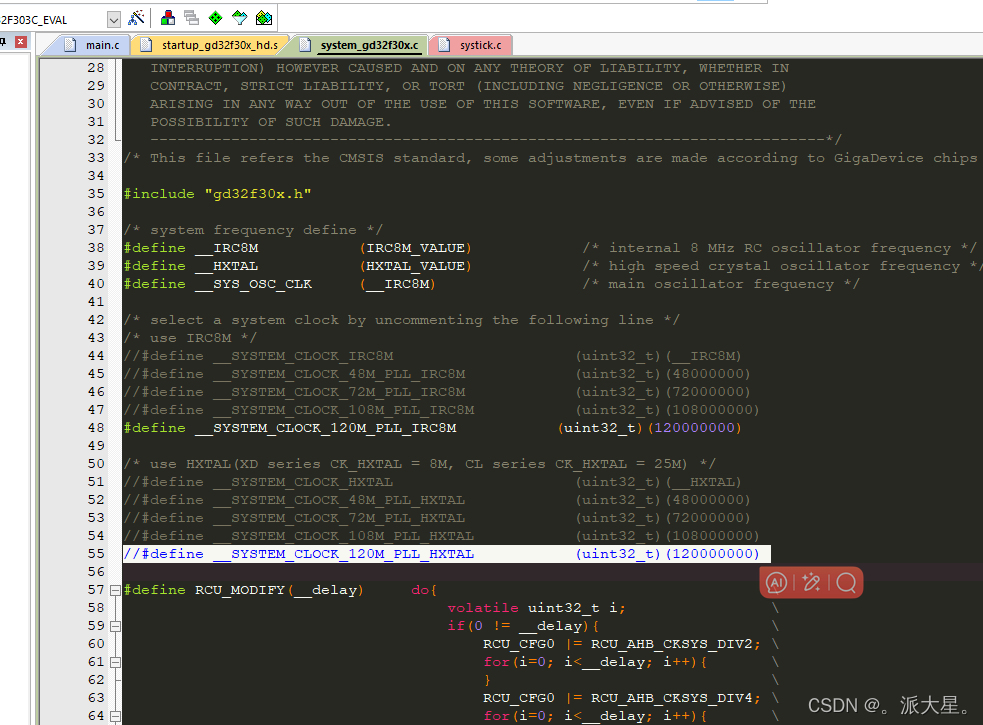
Task: Click the Manage Project Items cube icon
Action: tap(167, 17)
